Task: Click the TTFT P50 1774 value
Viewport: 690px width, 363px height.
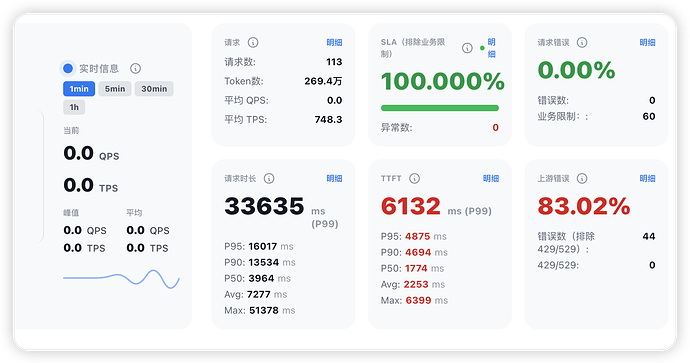Action: [x=416, y=268]
